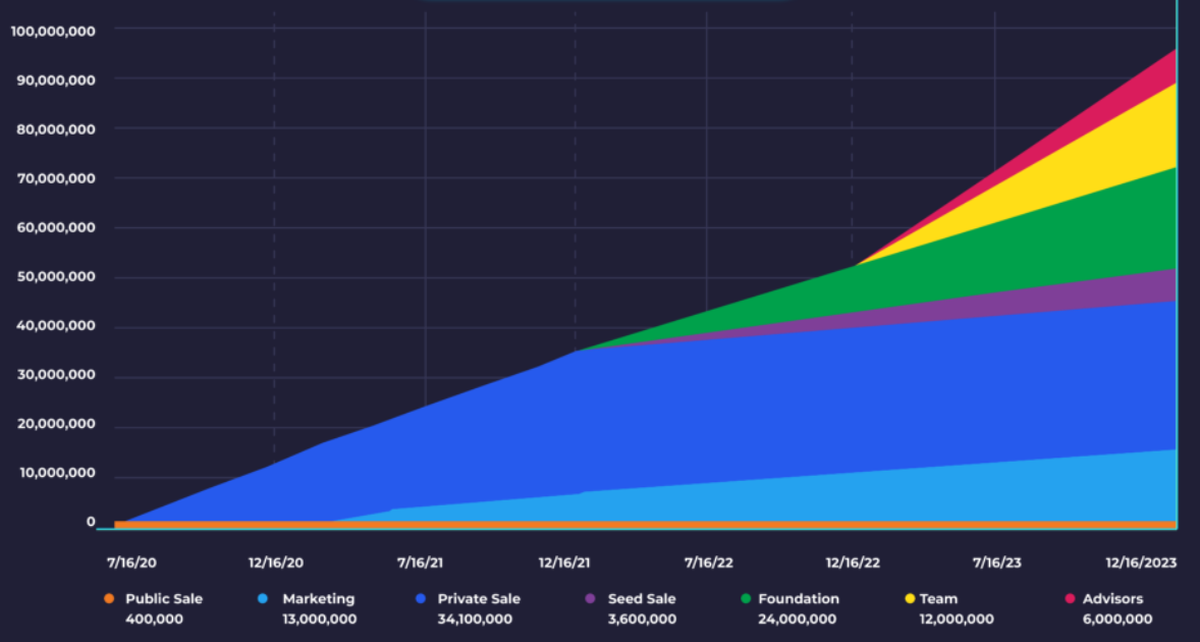Click the Public Sale 400,000 legend text
This screenshot has height=642, width=1200.
[155, 618]
